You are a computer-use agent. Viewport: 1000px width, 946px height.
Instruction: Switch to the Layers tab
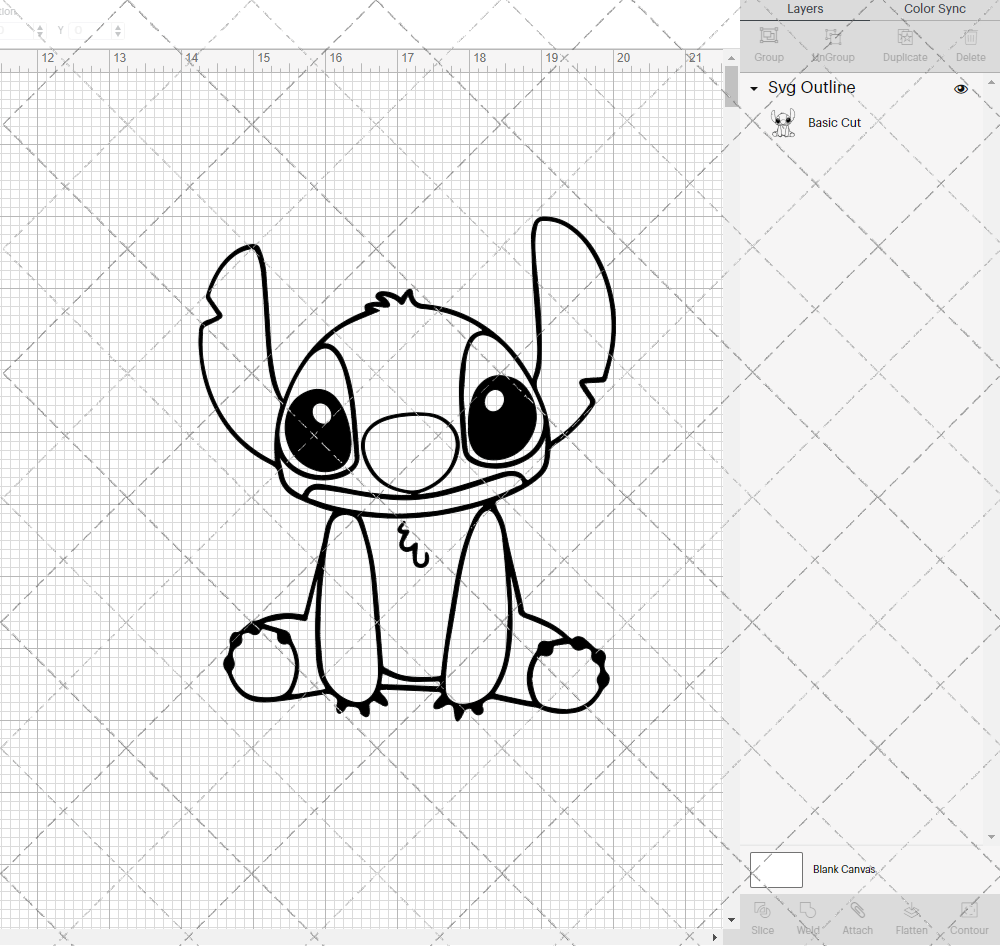coord(805,9)
